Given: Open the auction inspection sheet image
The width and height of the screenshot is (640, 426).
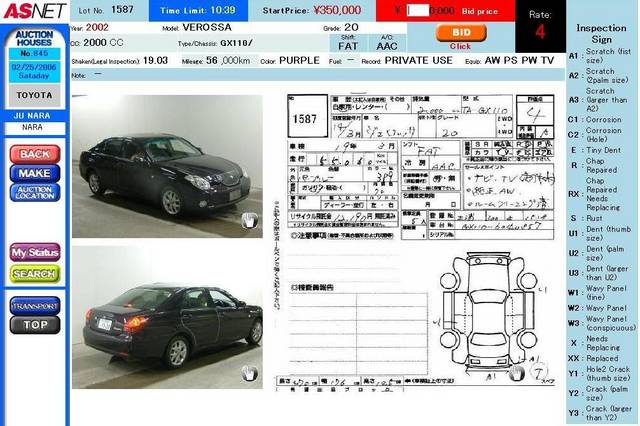Looking at the screenshot, I should [416, 243].
